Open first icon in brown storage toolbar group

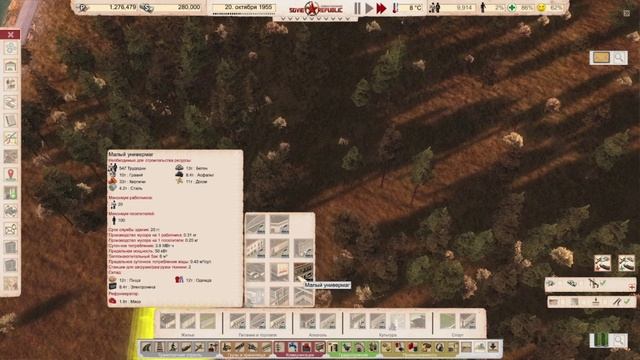[227, 347]
